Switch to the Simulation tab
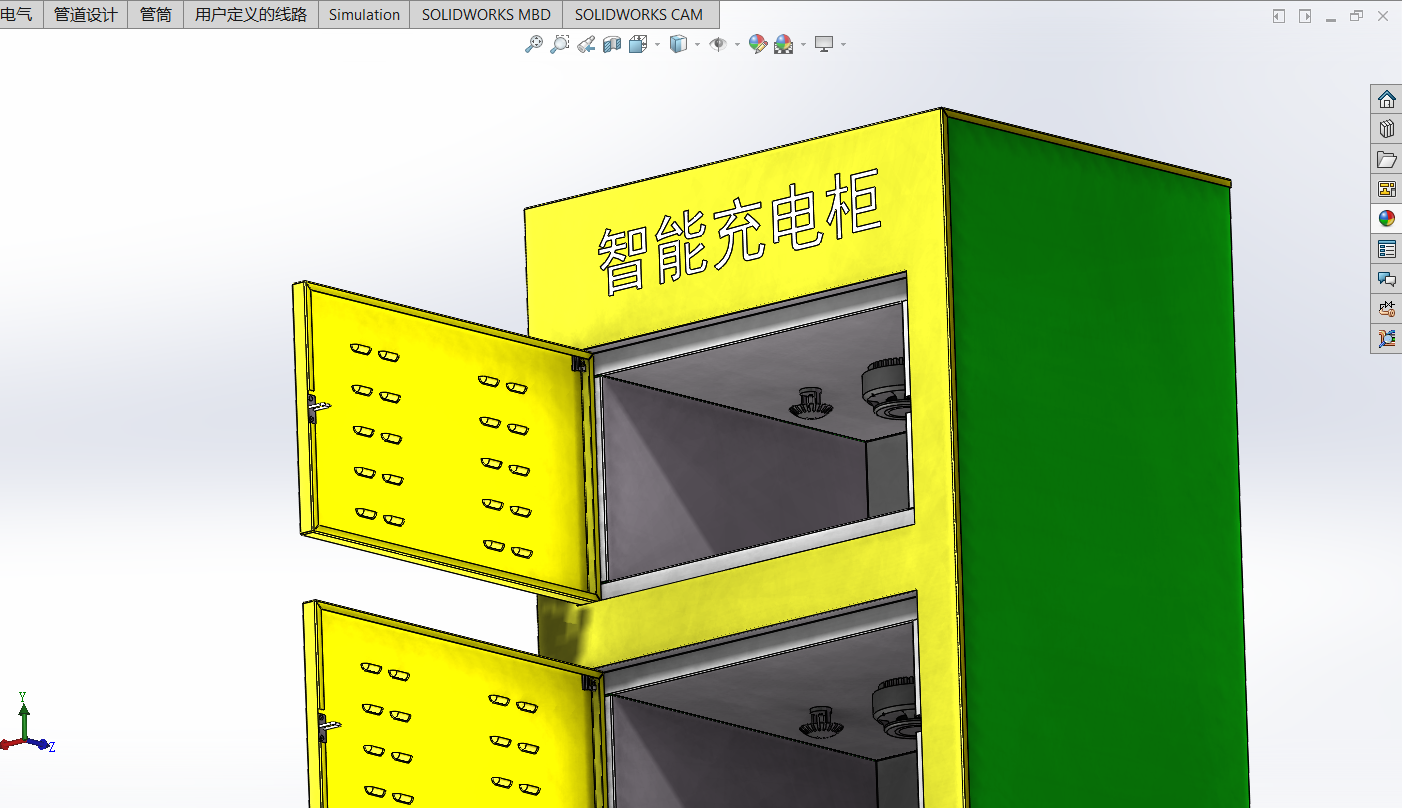The height and width of the screenshot is (808, 1402). tap(364, 15)
